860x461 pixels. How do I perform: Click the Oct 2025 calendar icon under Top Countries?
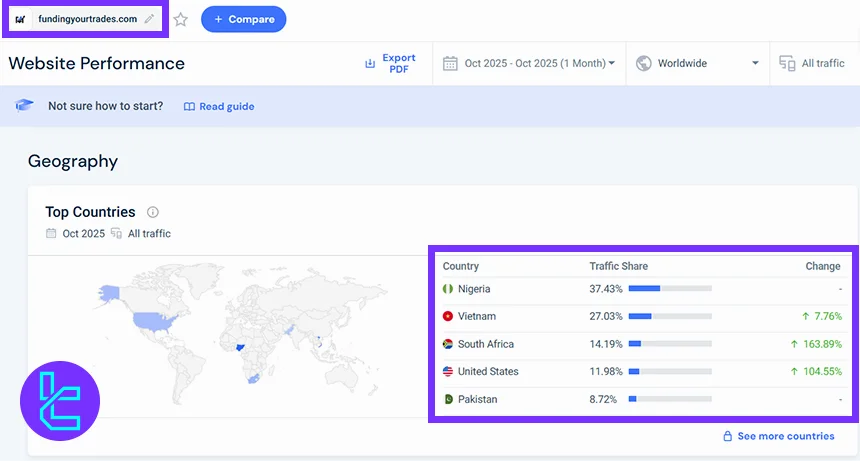pyautogui.click(x=51, y=233)
